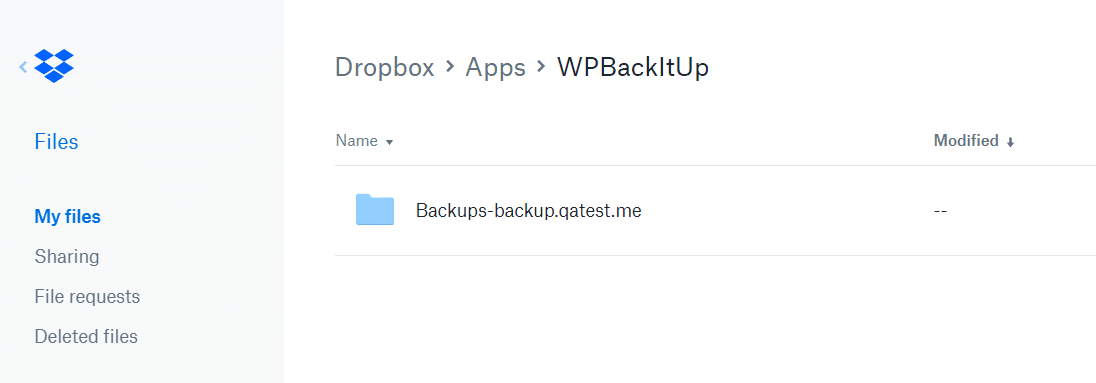Click the Backups-backup.qatest.me folder icon
This screenshot has height=383, width=1096.
click(375, 210)
